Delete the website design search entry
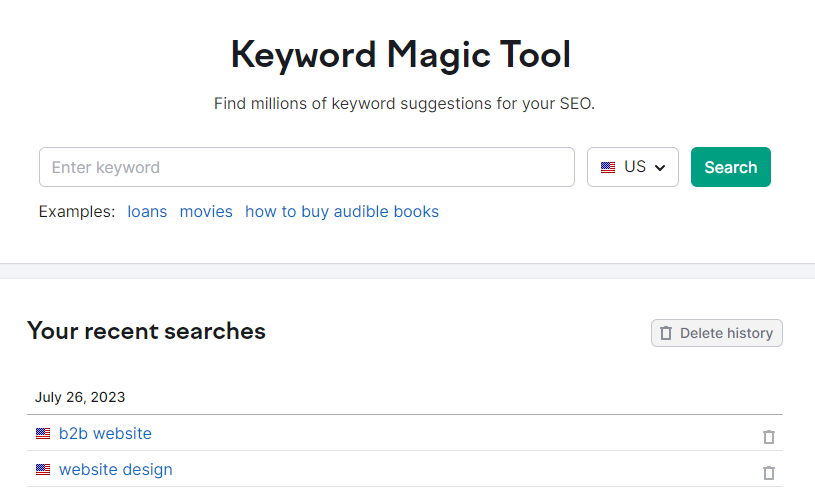This screenshot has height=488, width=815. [769, 473]
